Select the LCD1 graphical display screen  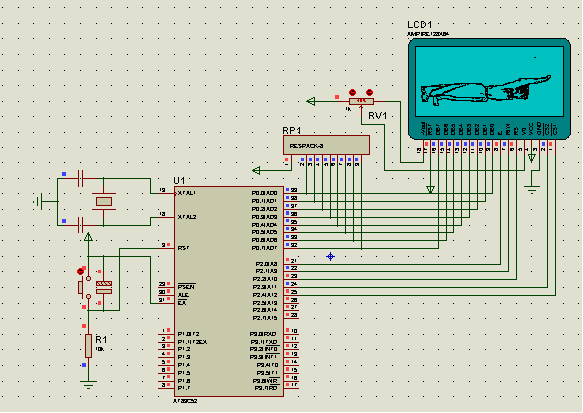[x=489, y=81]
